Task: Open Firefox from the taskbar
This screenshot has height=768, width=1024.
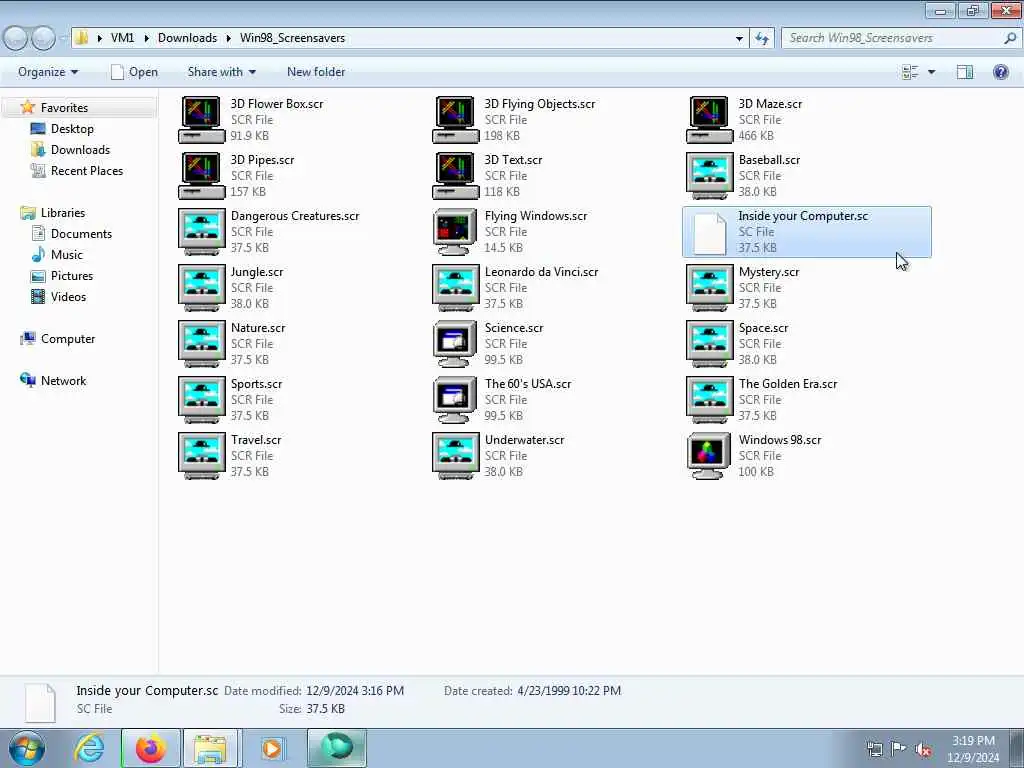Action: [151, 748]
